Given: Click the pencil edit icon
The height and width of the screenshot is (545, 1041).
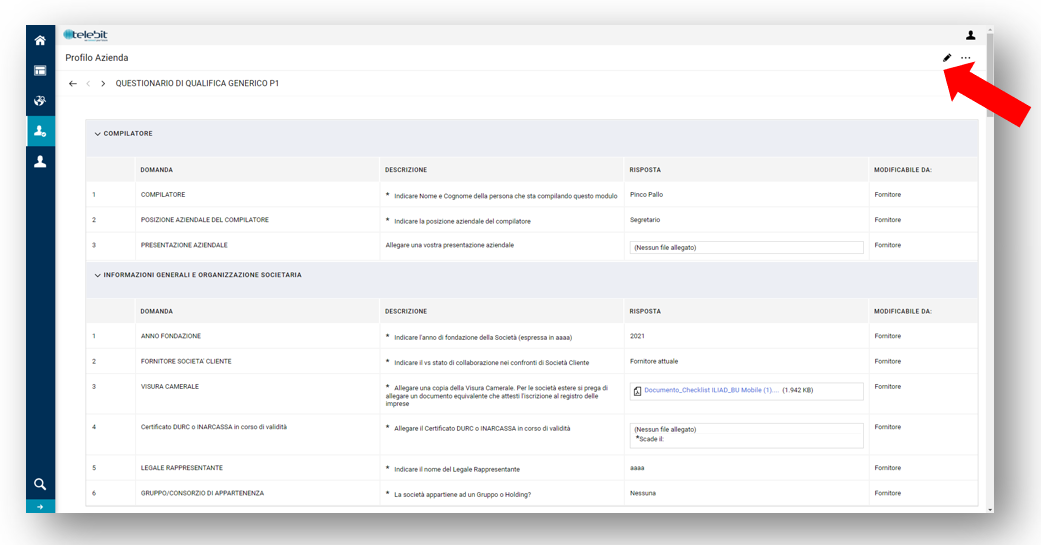Looking at the screenshot, I should (947, 58).
